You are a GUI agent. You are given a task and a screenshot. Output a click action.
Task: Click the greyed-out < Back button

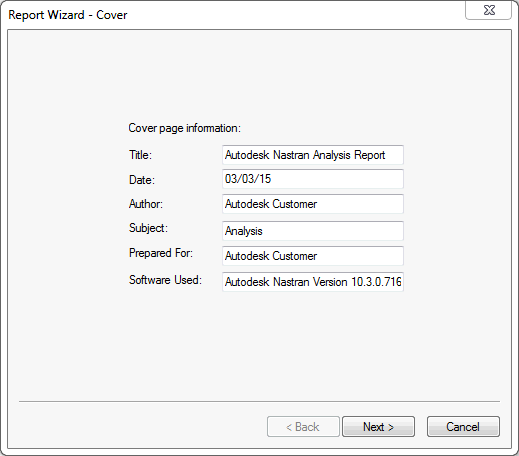(x=303, y=427)
